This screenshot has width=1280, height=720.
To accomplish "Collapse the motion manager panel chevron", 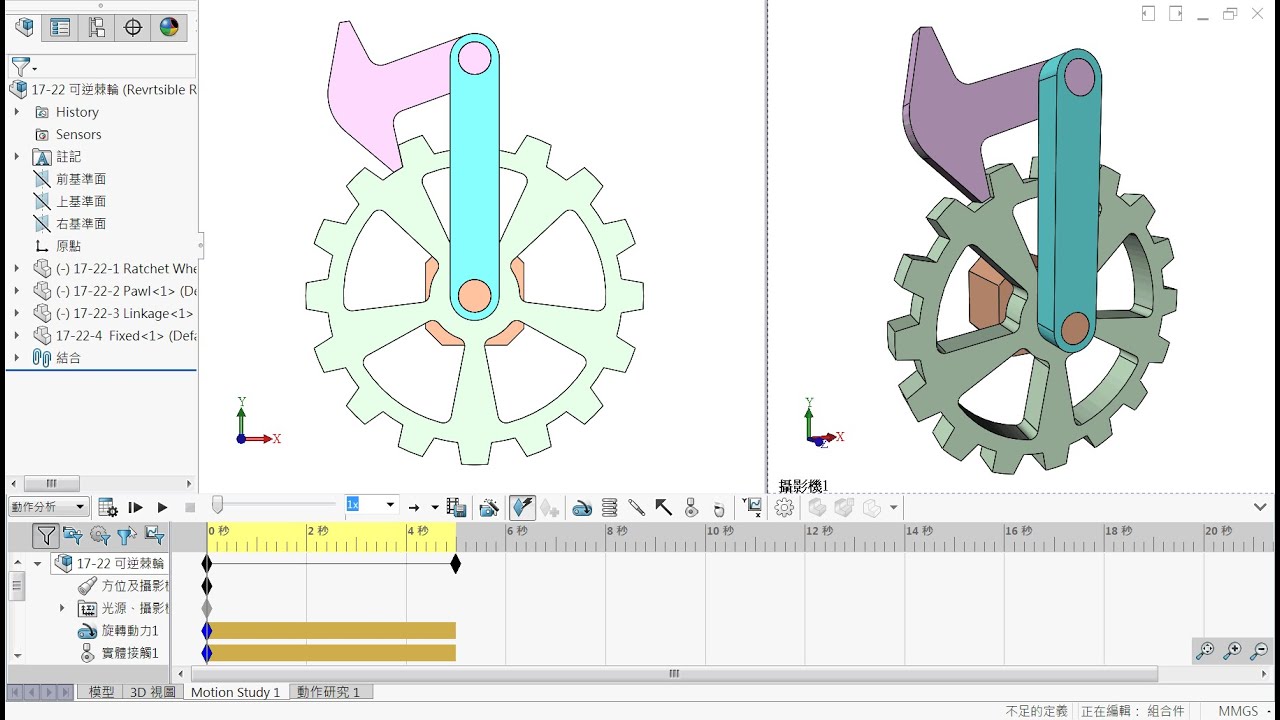I will pyautogui.click(x=1260, y=507).
